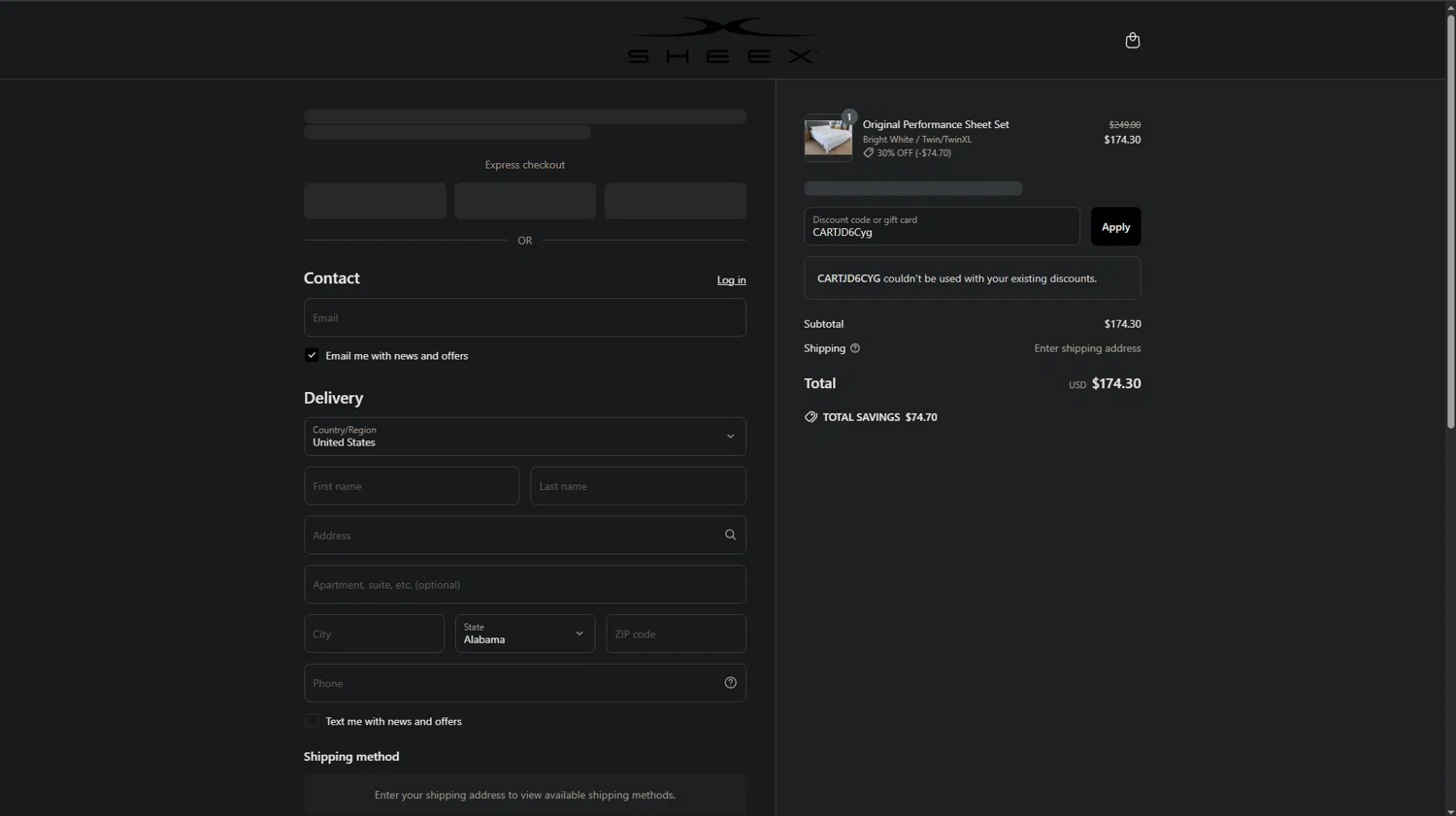
Task: Focus the Last name field
Action: click(x=638, y=486)
